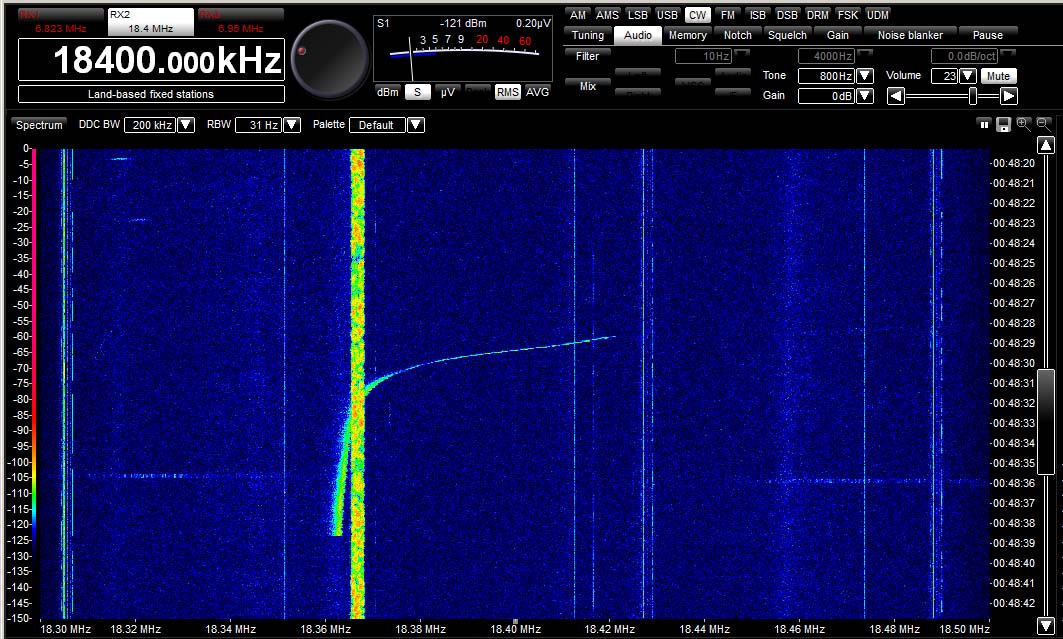The height and width of the screenshot is (639, 1063).
Task: Click the volume slider handle
Action: (973, 96)
